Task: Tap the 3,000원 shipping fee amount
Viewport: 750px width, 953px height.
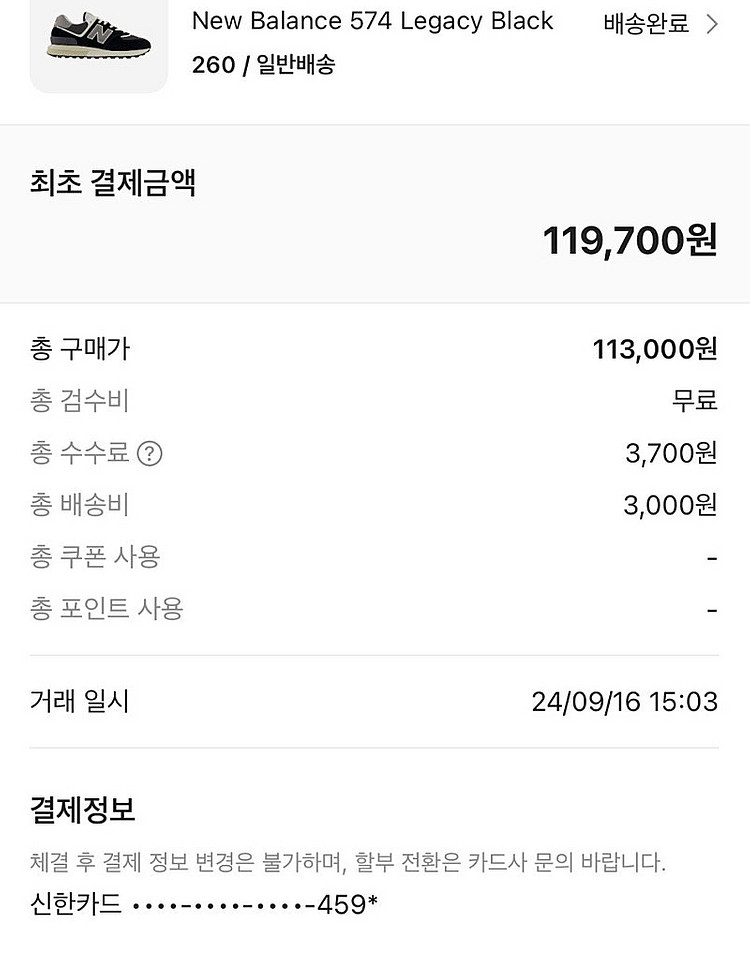Action: [x=670, y=505]
